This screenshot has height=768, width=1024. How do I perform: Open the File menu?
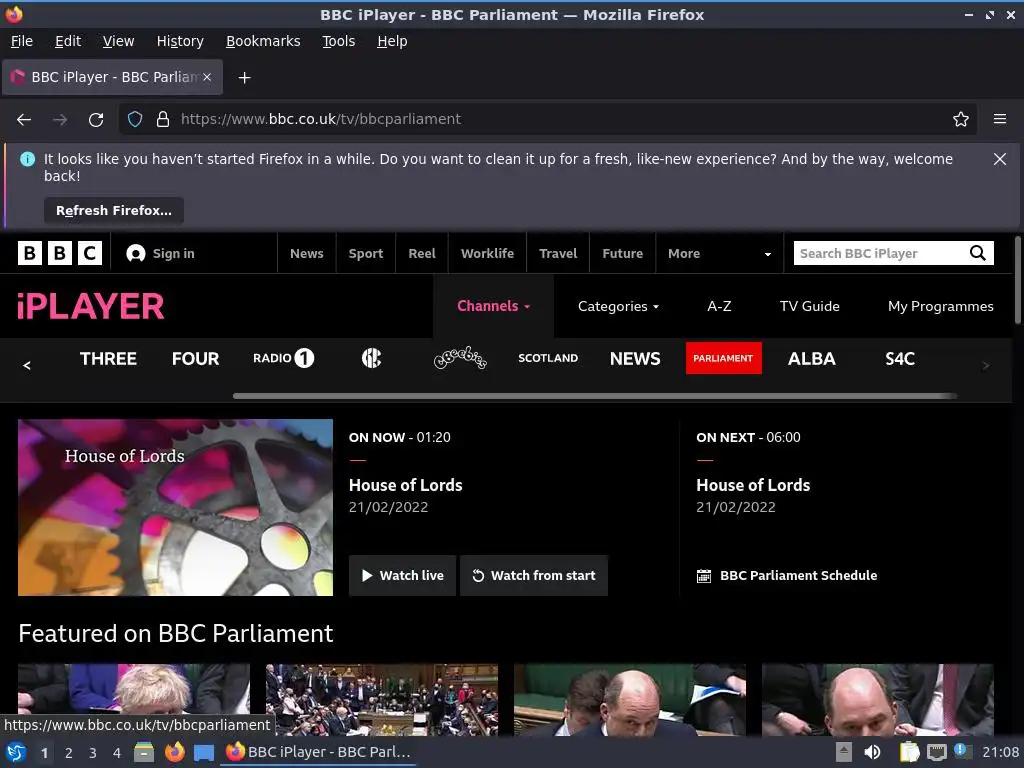22,41
